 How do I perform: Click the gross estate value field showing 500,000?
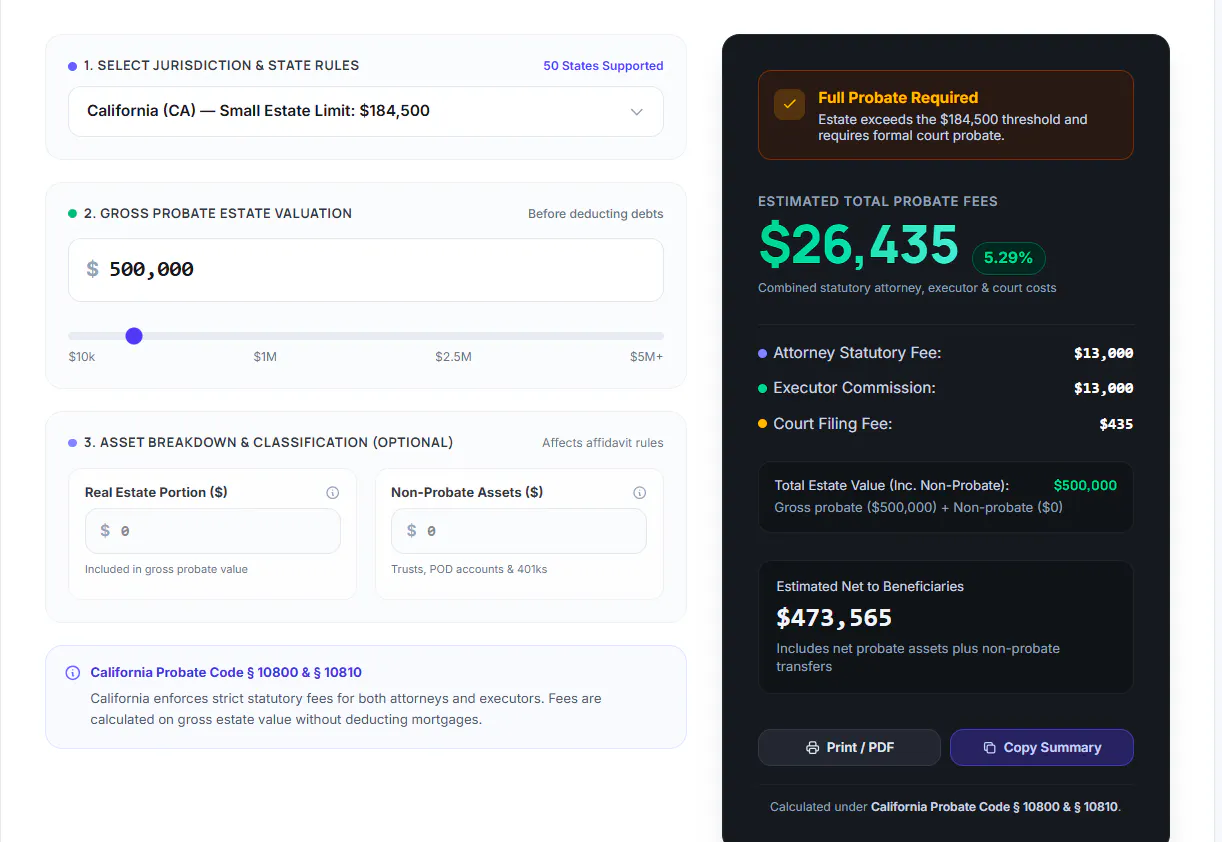click(365, 269)
